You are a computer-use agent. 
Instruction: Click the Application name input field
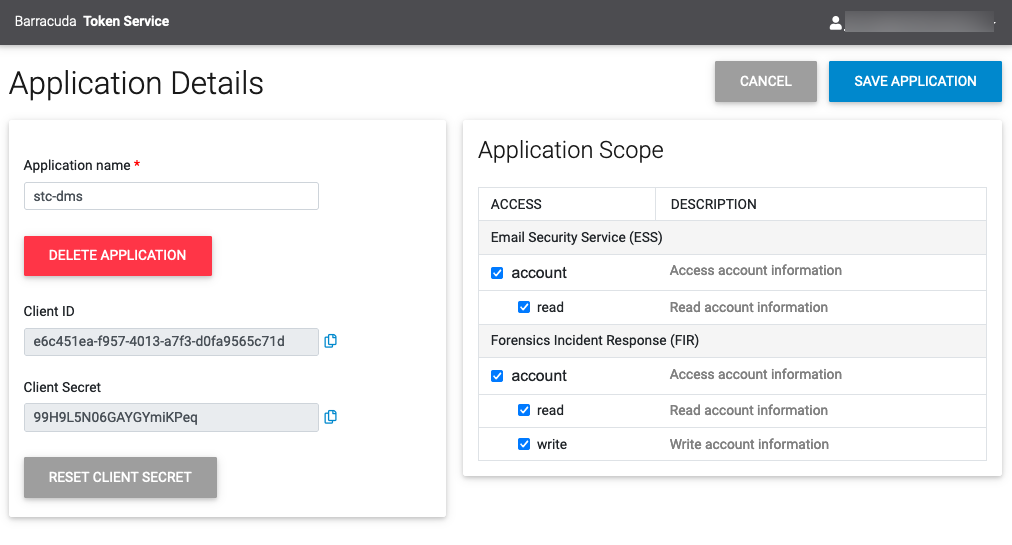click(x=171, y=196)
